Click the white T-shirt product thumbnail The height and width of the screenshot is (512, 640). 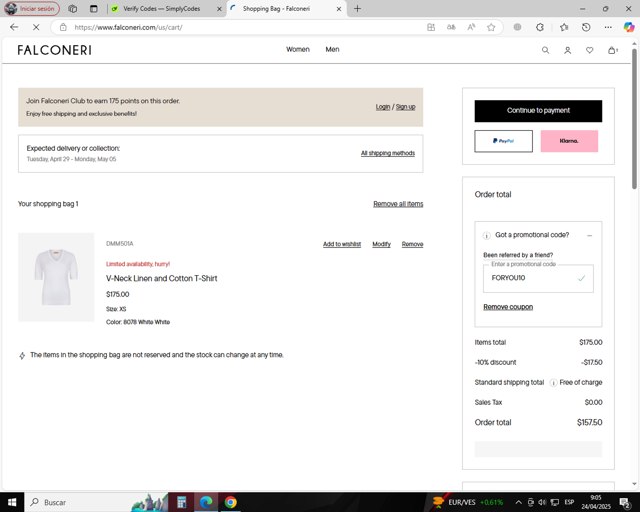tap(56, 277)
